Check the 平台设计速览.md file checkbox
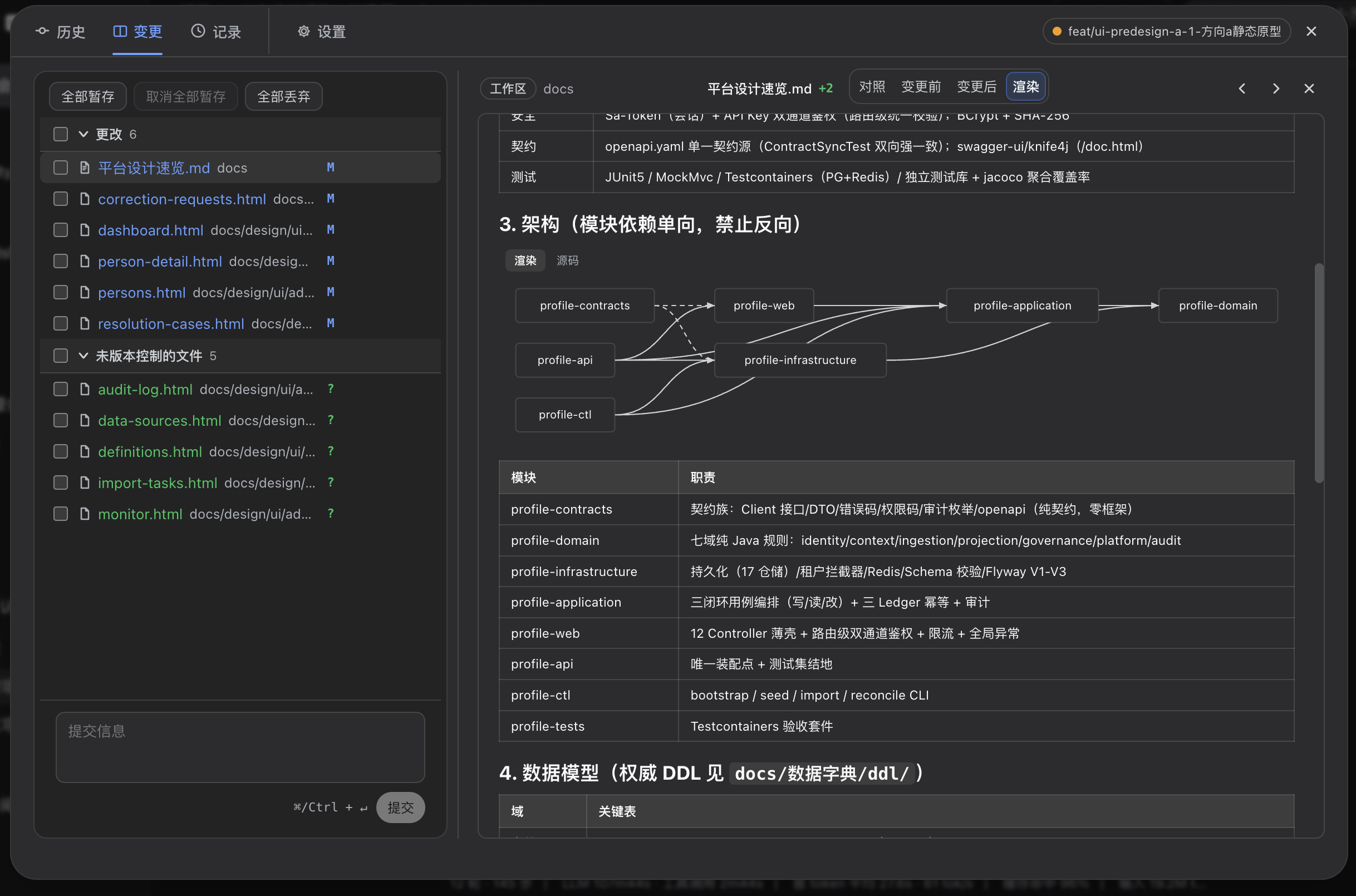The height and width of the screenshot is (896, 1356). [61, 168]
